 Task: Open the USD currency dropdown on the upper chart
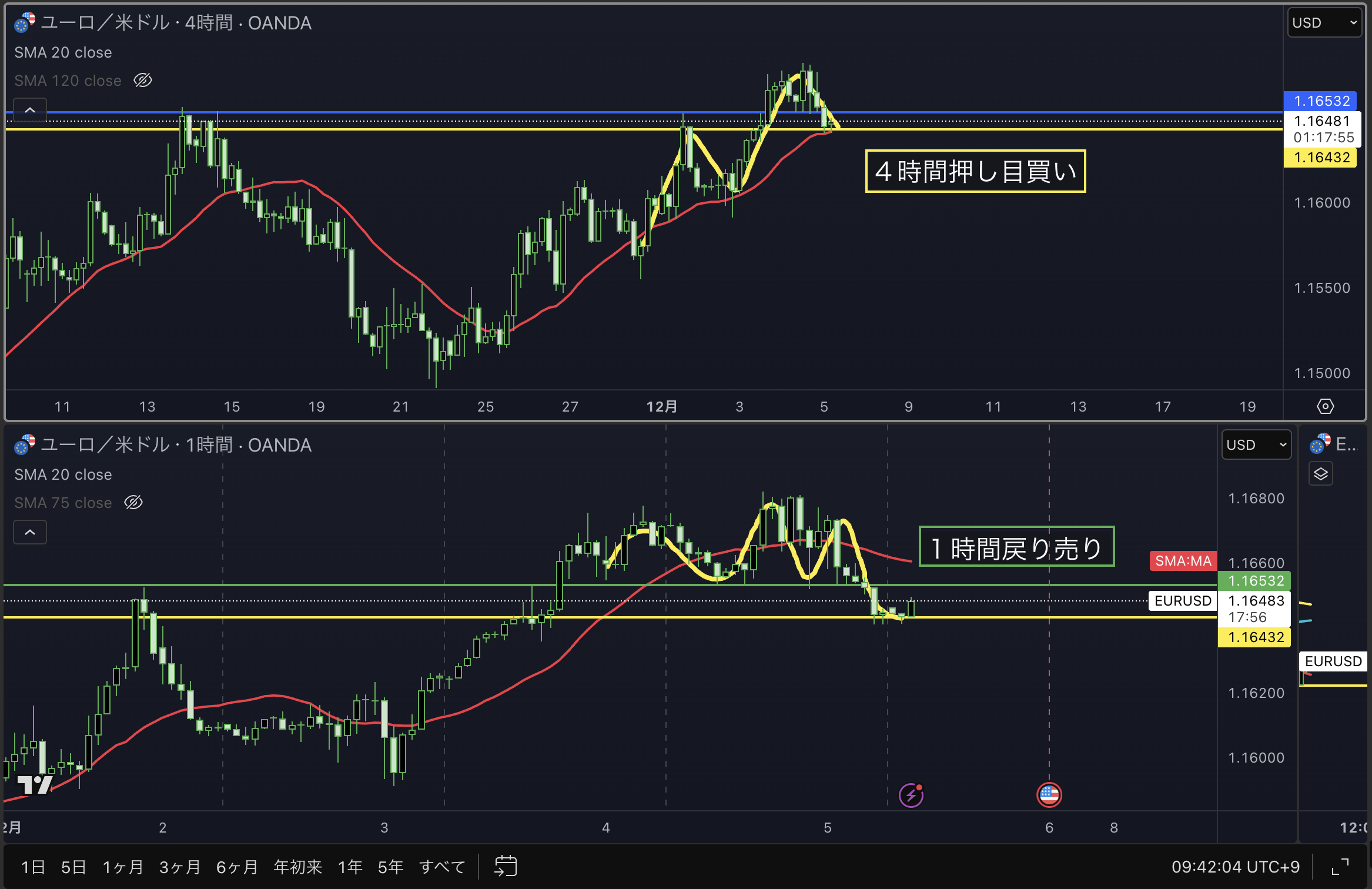pyautogui.click(x=1324, y=23)
